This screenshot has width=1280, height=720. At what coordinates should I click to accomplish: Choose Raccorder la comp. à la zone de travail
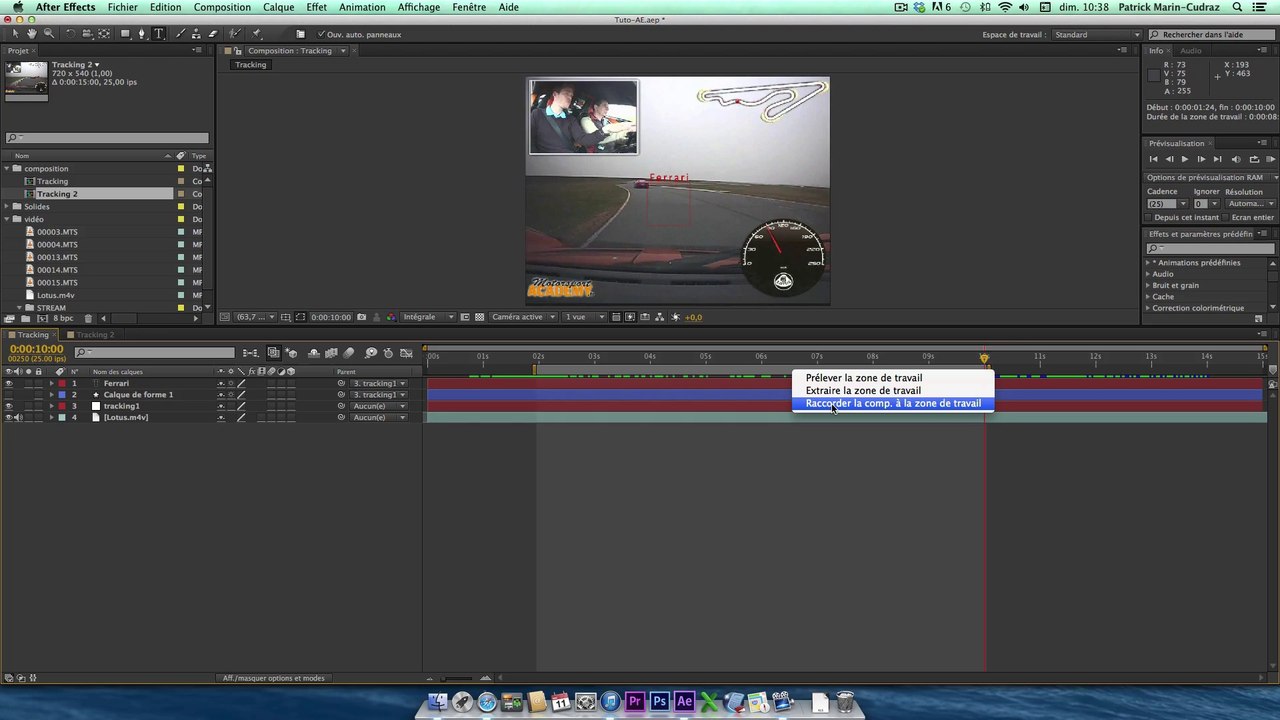coord(893,404)
